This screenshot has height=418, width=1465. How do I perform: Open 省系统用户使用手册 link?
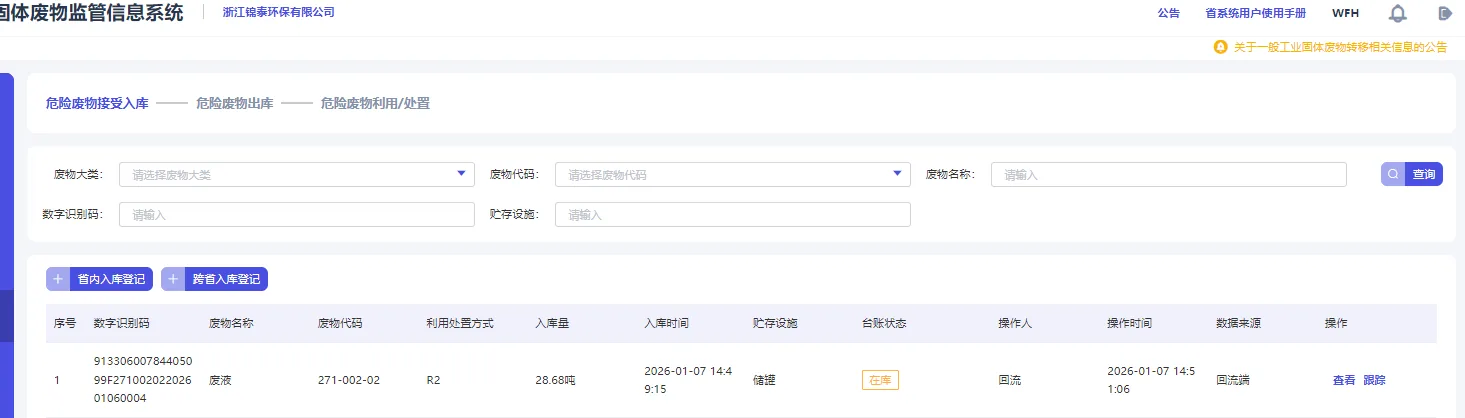tap(1255, 13)
